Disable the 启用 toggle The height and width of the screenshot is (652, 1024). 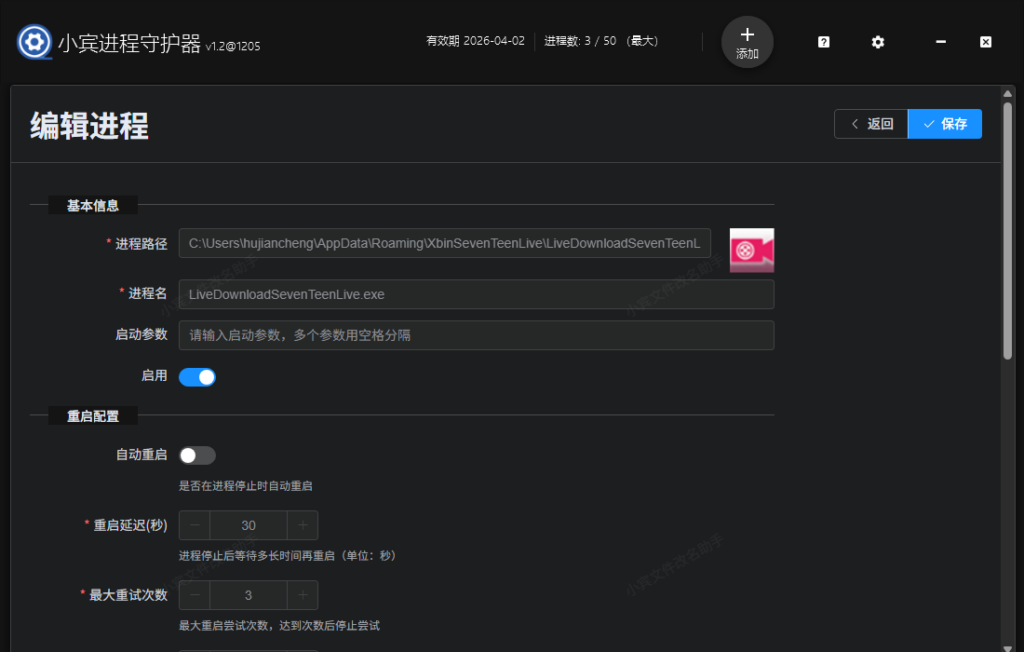point(197,377)
